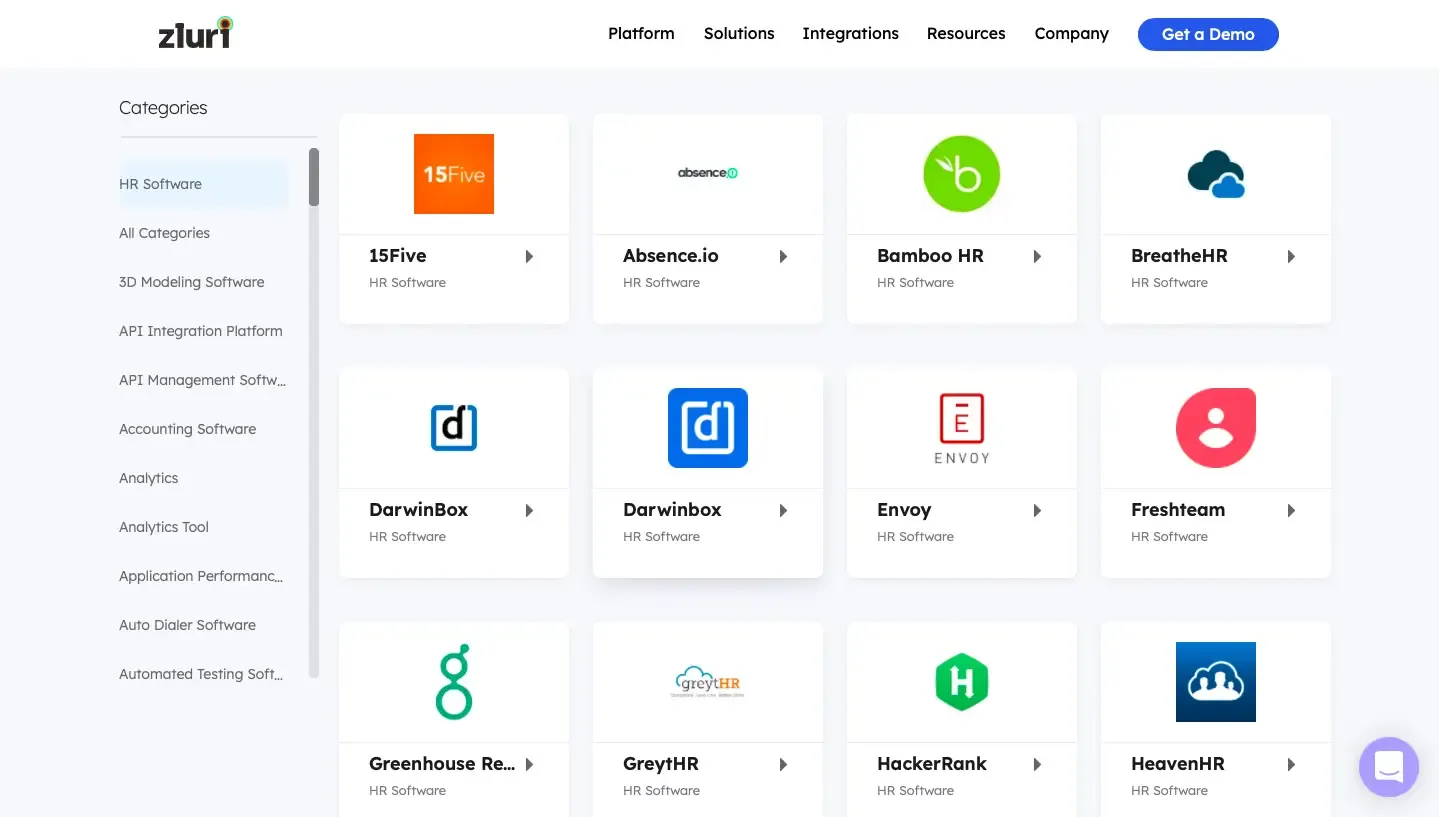Click the Greenhouse Re... card title
Screen dimensions: 1439x817
[x=442, y=764]
